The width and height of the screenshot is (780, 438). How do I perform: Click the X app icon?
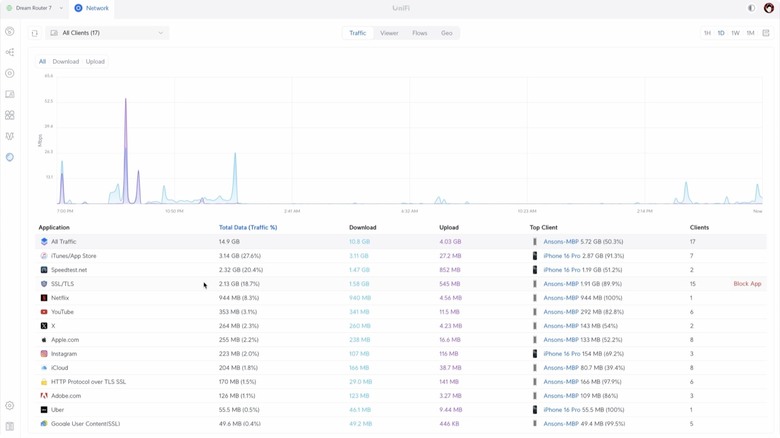[44, 326]
